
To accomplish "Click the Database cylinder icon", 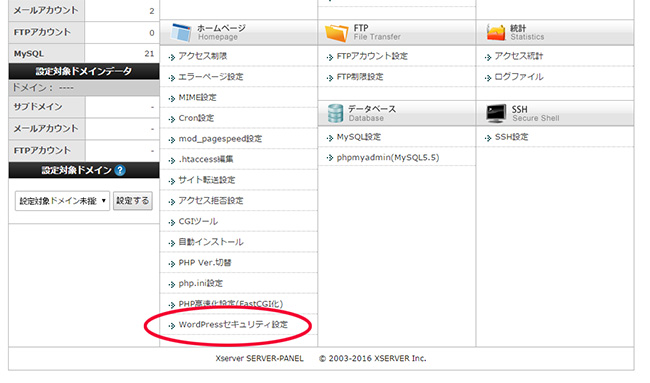I will 335,113.
